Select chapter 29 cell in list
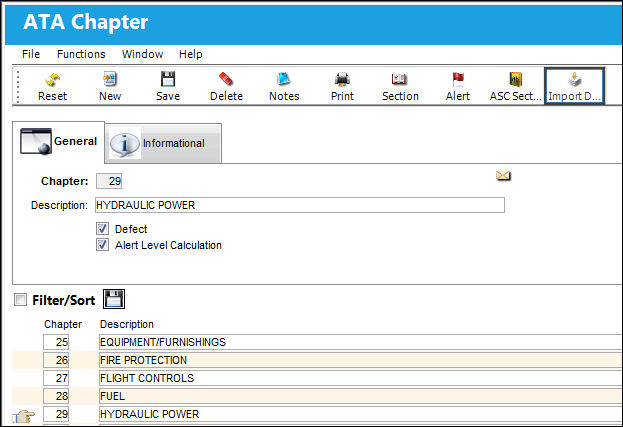The width and height of the screenshot is (623, 427). click(x=56, y=414)
